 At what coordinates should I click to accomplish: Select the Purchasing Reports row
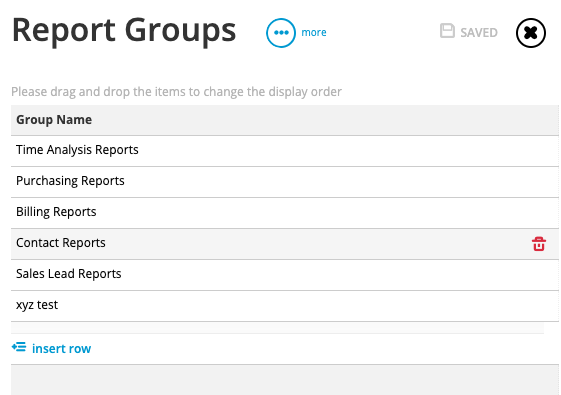click(285, 182)
